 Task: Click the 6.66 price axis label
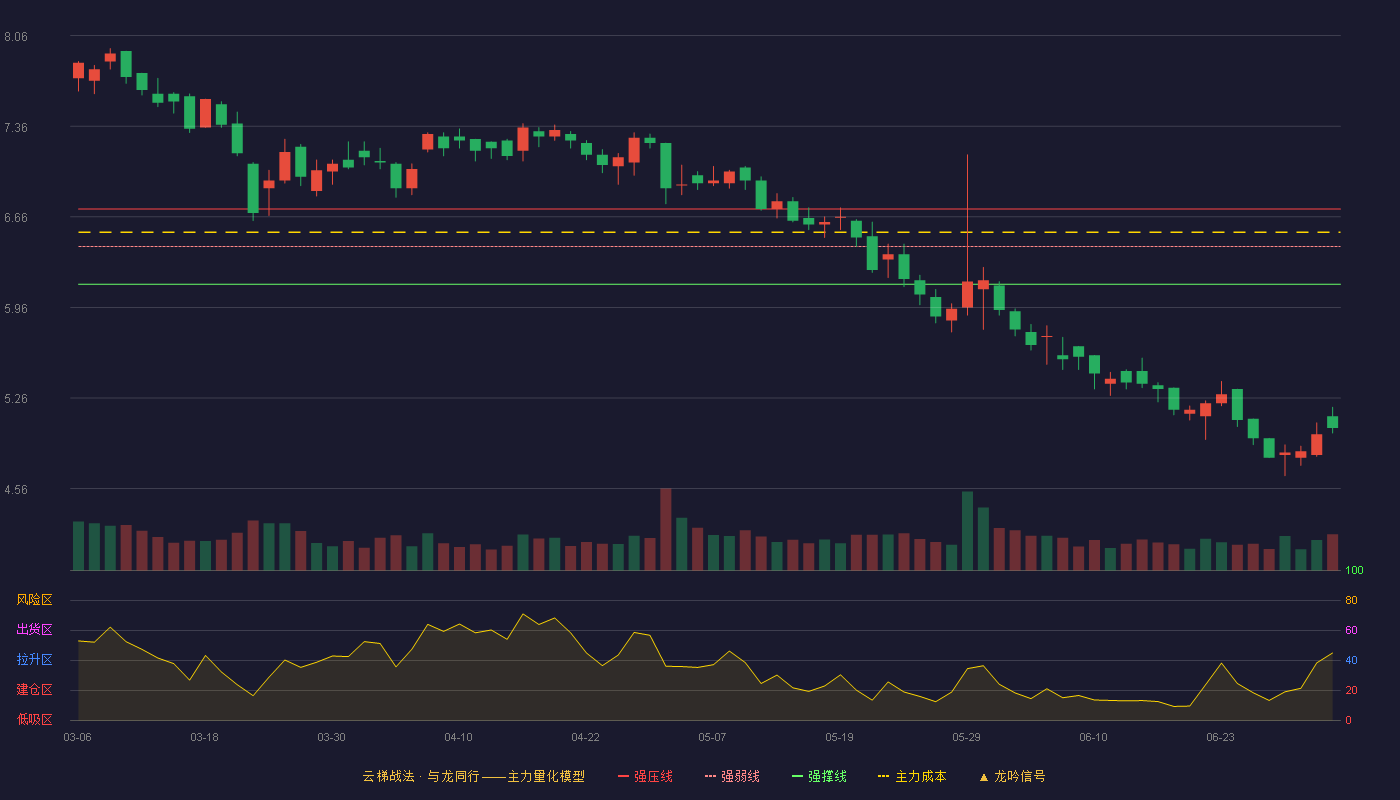pyautogui.click(x=16, y=218)
